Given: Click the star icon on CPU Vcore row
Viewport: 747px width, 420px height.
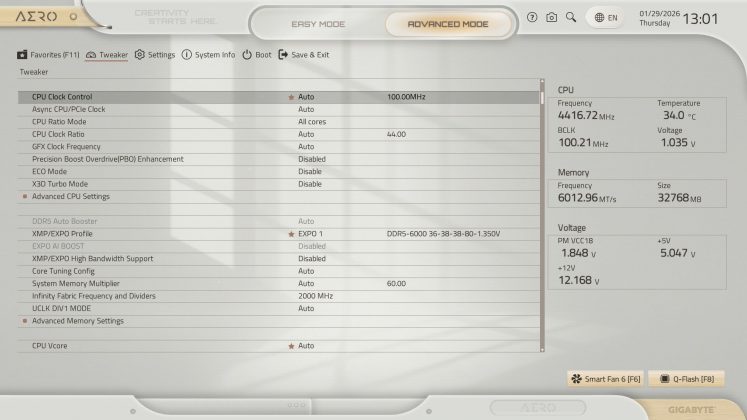Looking at the screenshot, I should [291, 345].
